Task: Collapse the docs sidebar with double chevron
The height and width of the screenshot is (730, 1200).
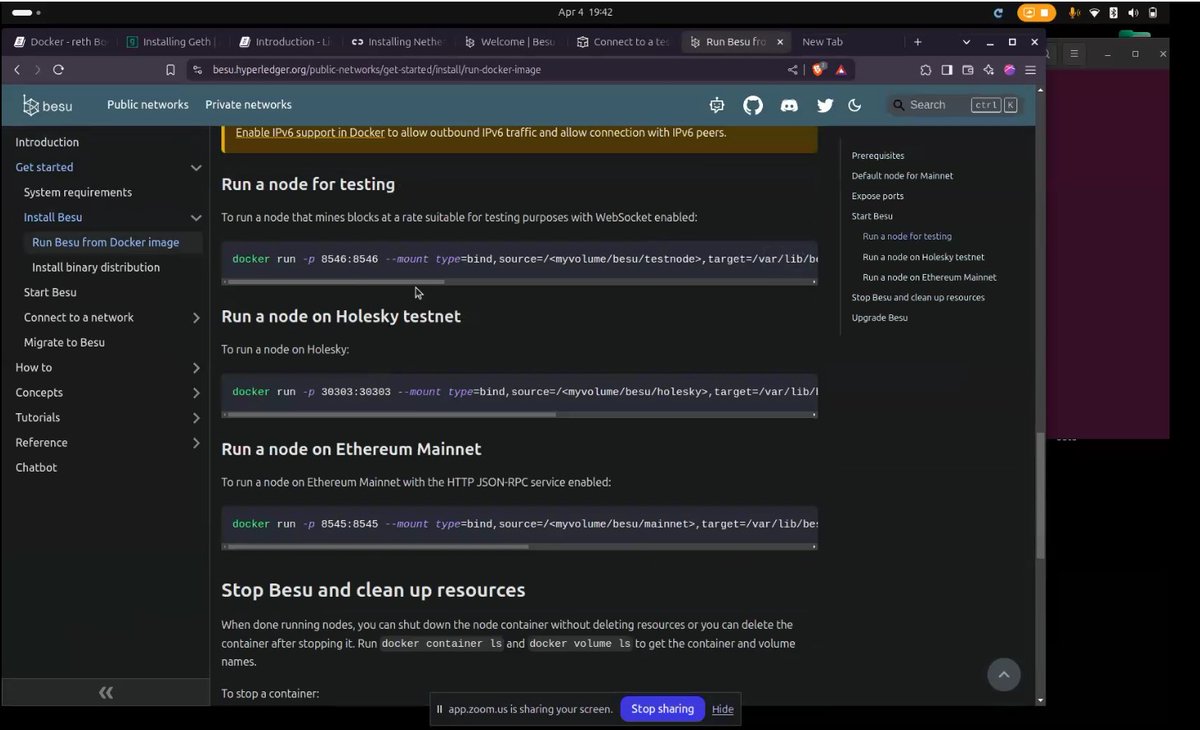Action: click(x=106, y=692)
